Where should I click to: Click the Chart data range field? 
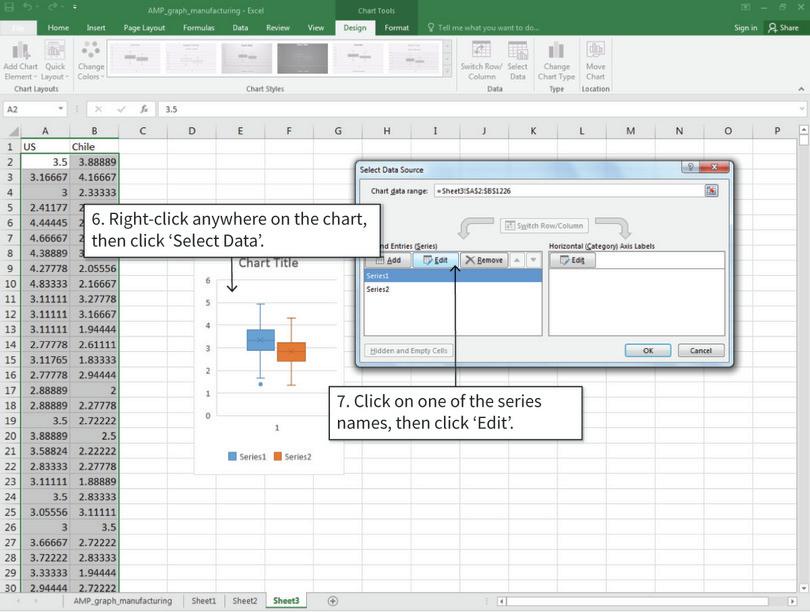(x=569, y=191)
